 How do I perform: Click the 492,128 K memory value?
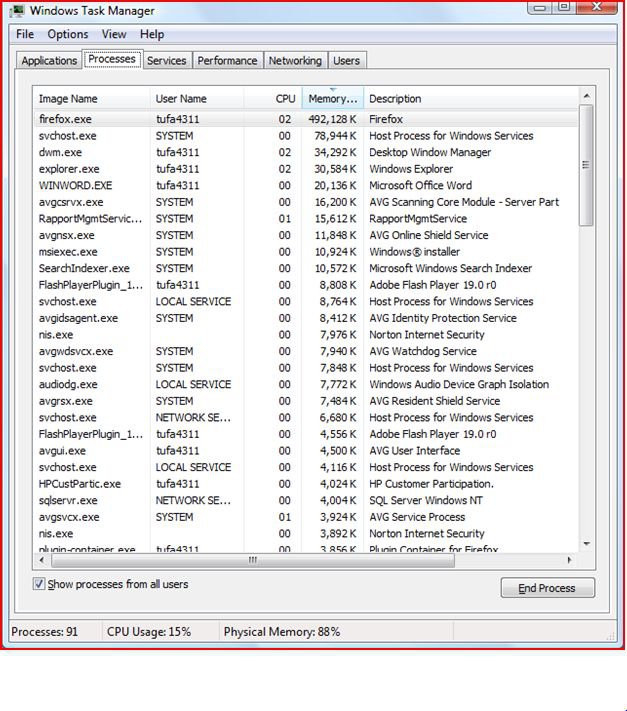point(332,119)
